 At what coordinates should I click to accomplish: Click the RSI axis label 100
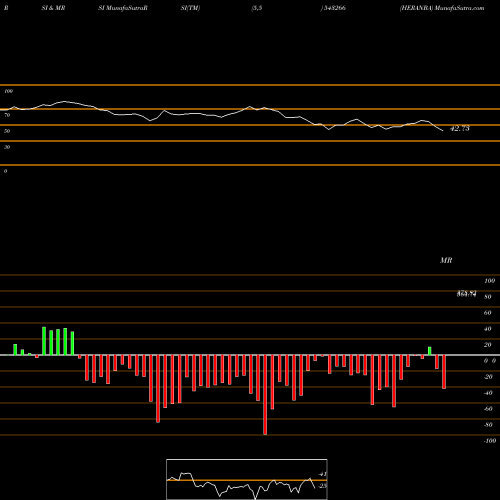pyautogui.click(x=8, y=91)
